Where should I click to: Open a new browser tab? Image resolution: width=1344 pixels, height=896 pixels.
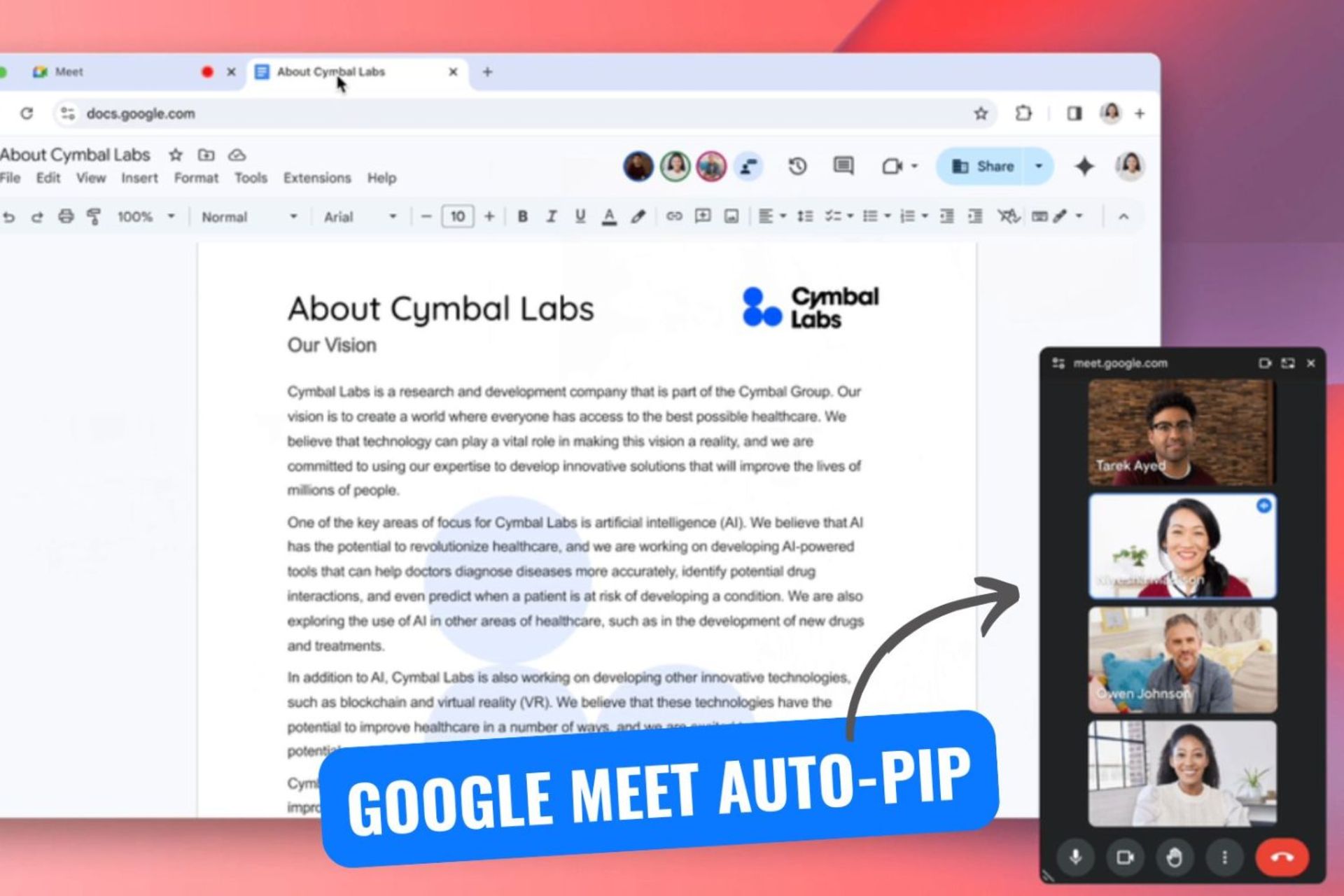pyautogui.click(x=487, y=72)
